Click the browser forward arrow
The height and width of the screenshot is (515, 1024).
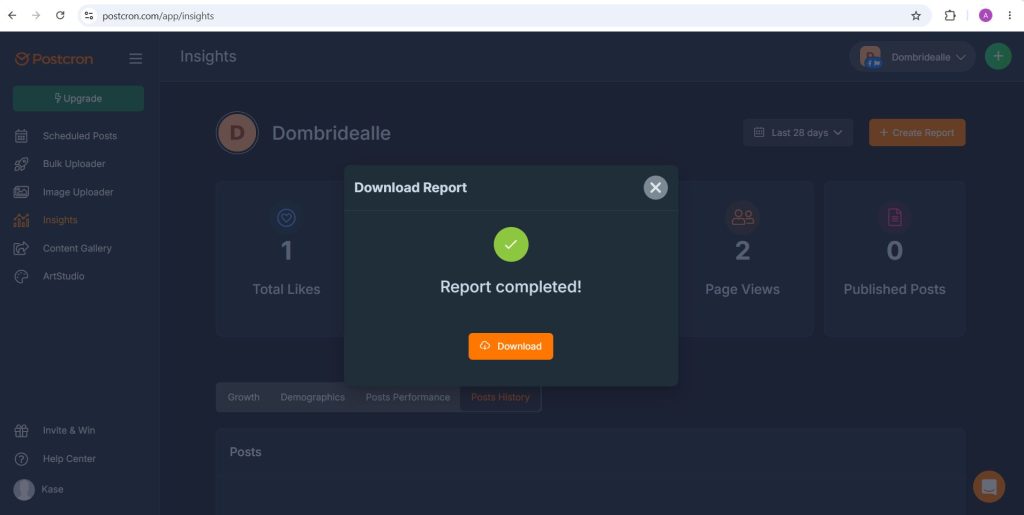[36, 15]
